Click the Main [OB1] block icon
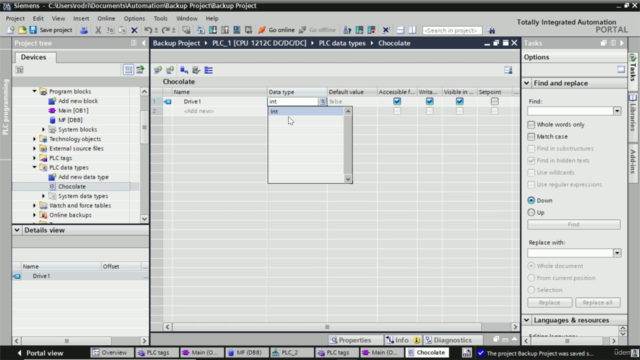 click(x=52, y=111)
